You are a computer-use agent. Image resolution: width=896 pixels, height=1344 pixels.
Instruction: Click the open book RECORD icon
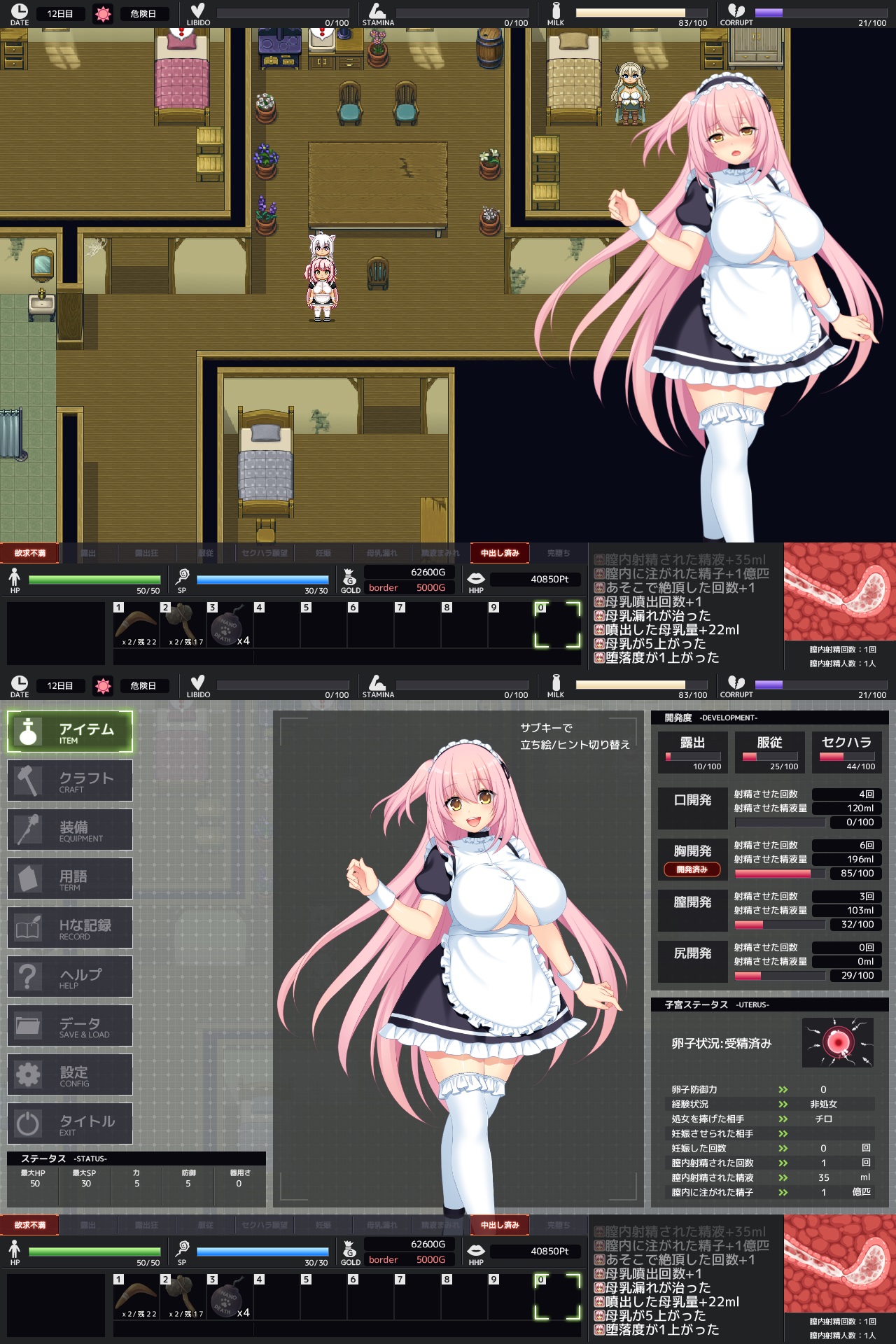28,927
